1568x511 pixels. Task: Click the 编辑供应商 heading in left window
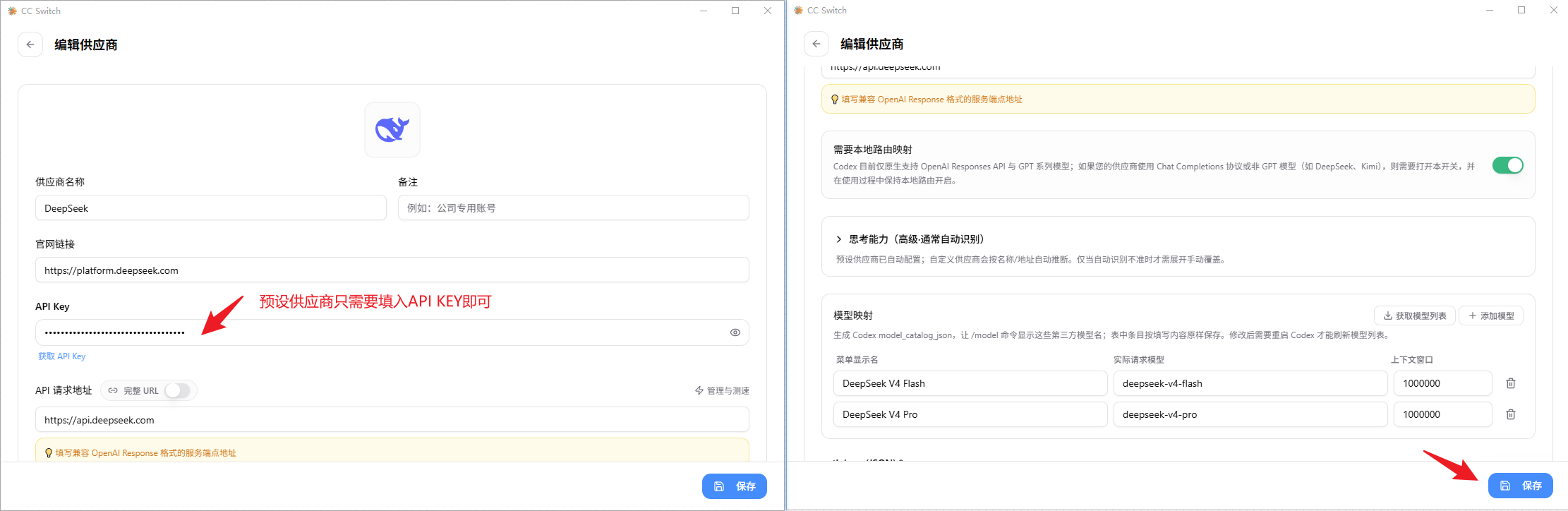click(86, 44)
